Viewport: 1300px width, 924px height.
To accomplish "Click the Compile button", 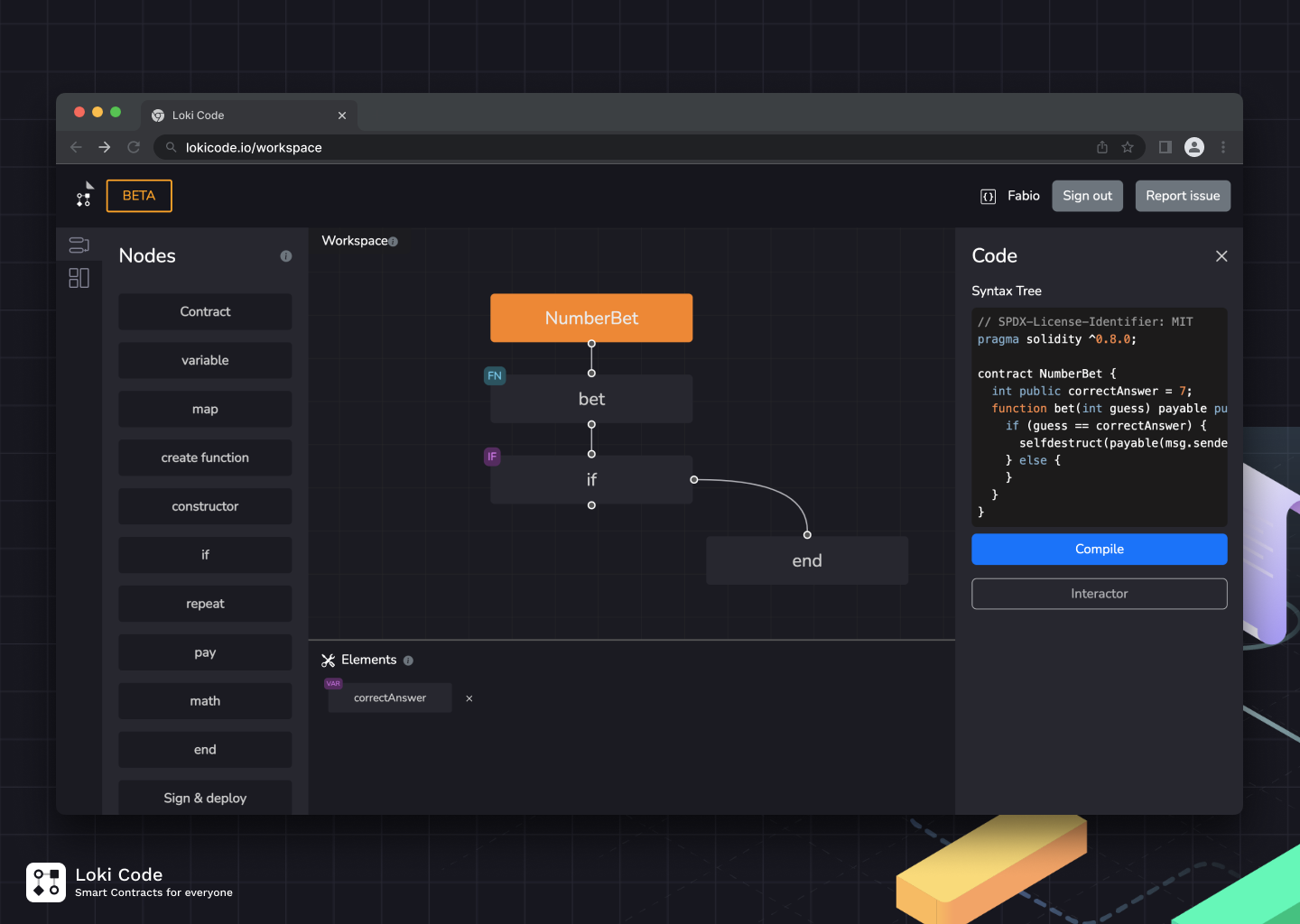I will (1100, 550).
